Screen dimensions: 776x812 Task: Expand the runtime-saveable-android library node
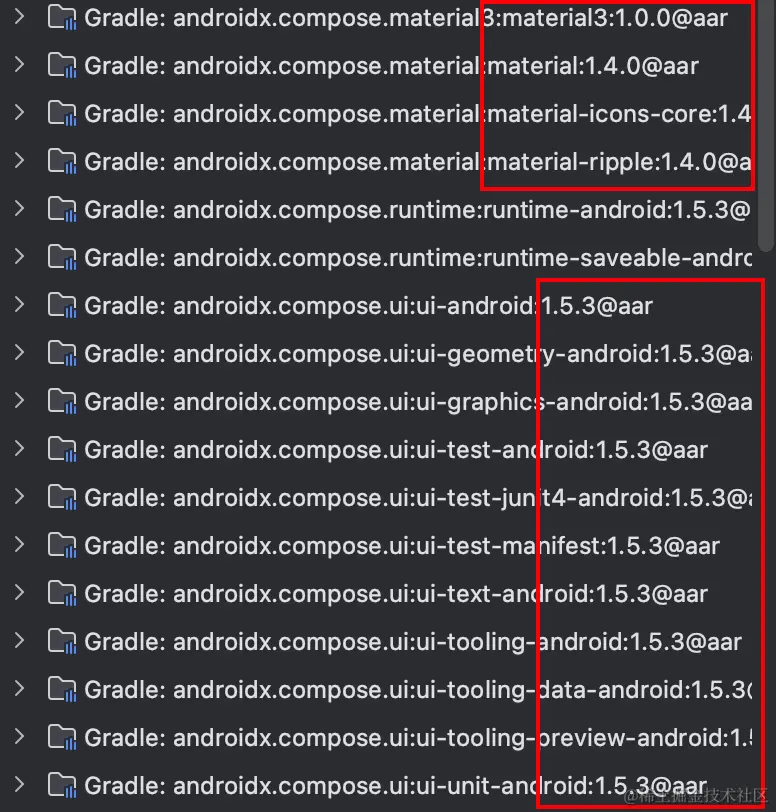pyautogui.click(x=19, y=257)
